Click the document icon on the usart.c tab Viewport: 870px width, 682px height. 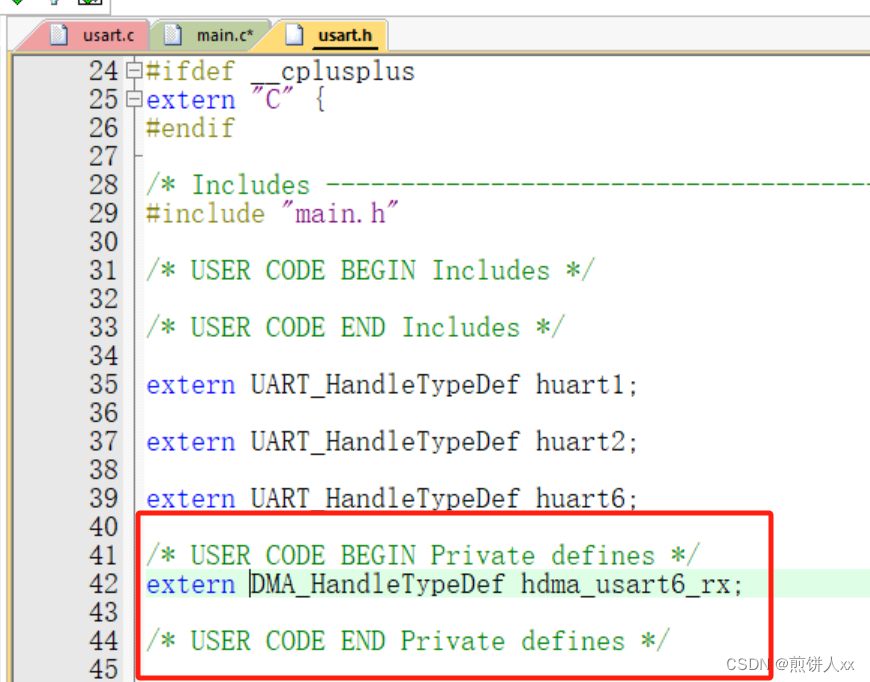[x=57, y=35]
